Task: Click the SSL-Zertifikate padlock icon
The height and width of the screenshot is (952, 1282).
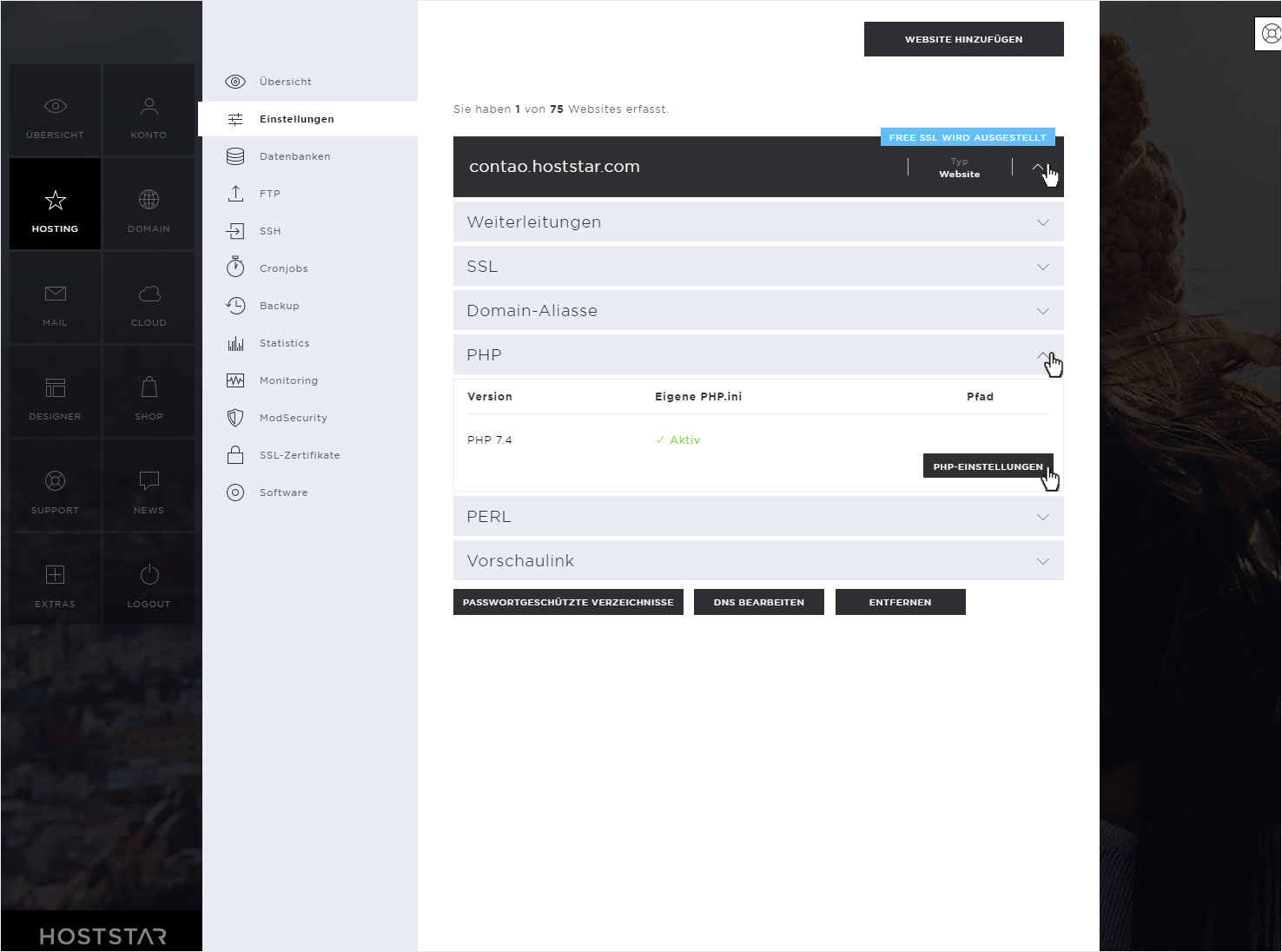Action: pyautogui.click(x=235, y=455)
